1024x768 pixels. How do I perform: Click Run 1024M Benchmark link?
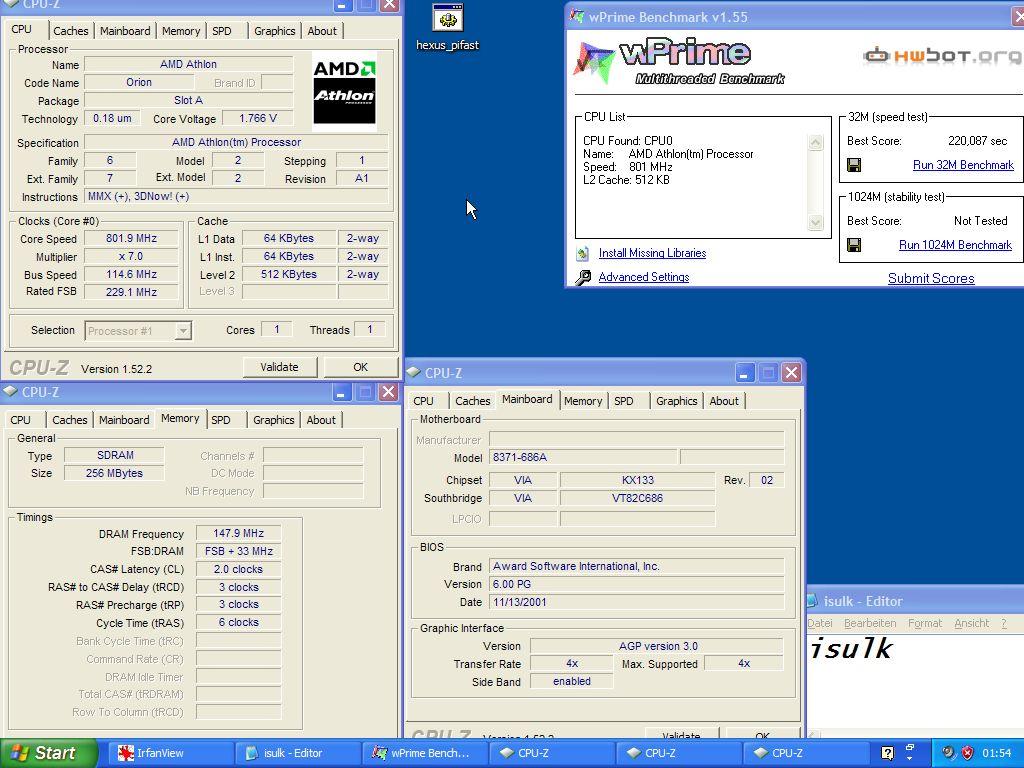point(955,245)
